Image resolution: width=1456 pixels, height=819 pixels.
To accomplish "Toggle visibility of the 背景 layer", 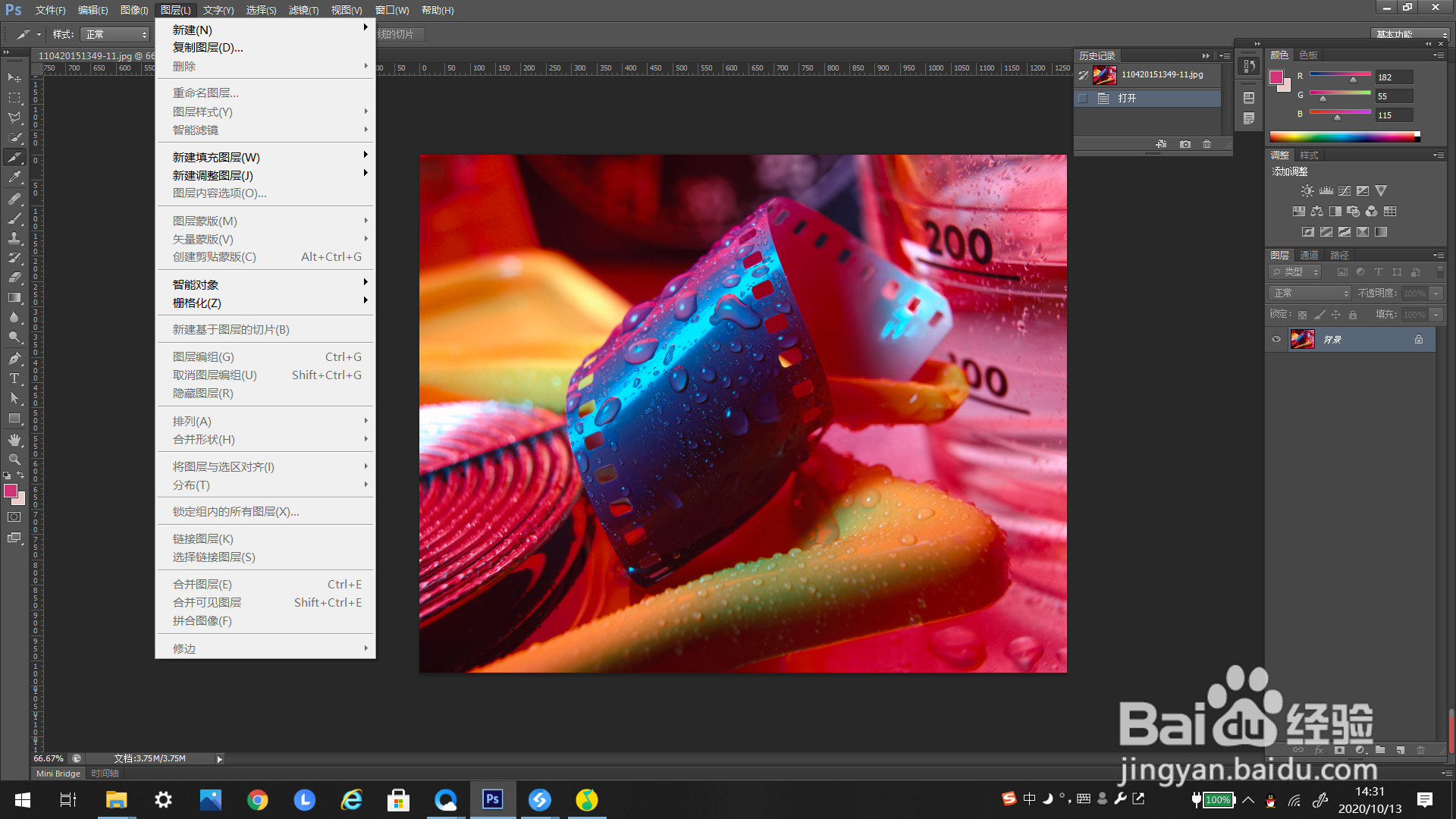I will pos(1276,339).
